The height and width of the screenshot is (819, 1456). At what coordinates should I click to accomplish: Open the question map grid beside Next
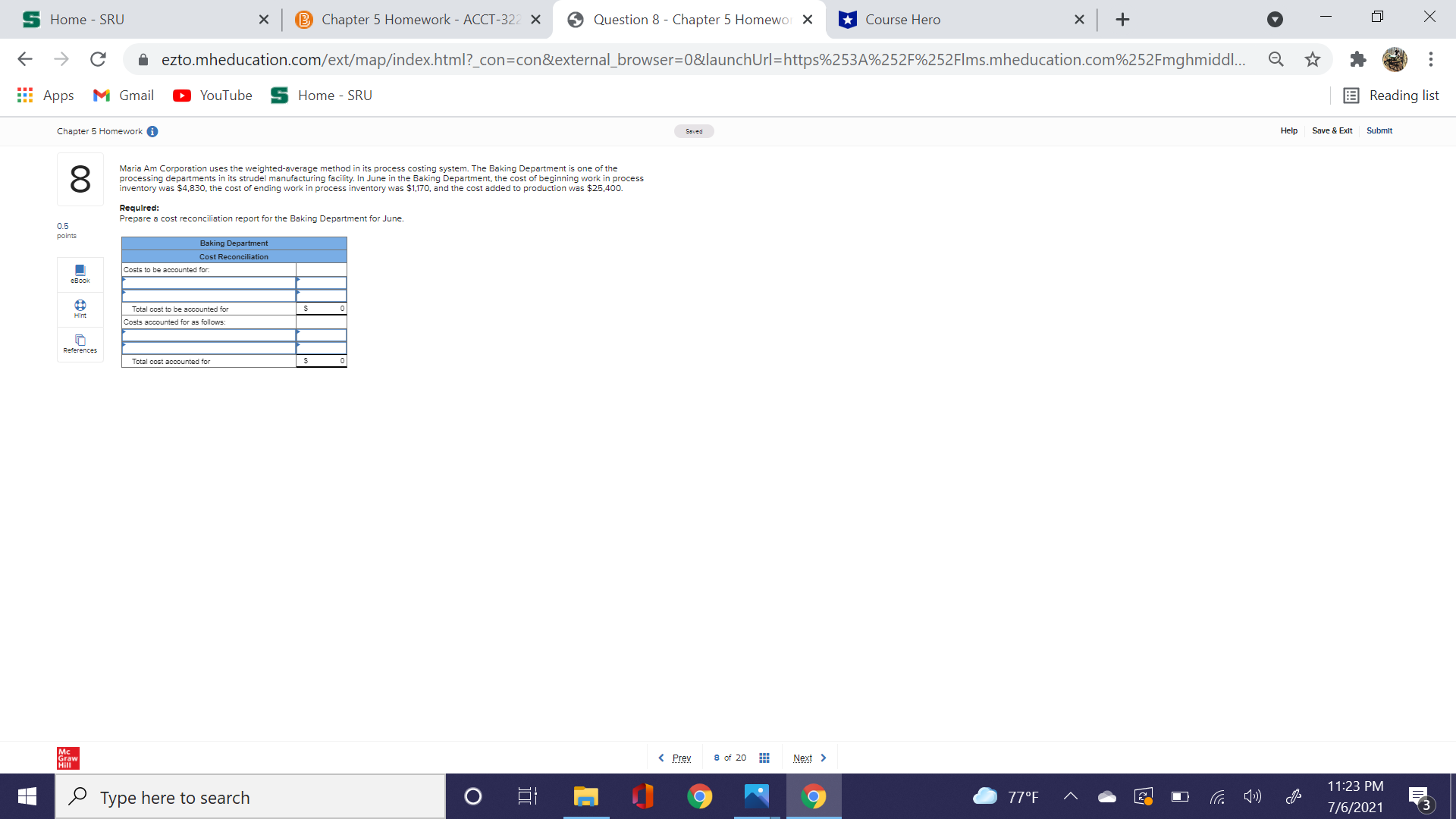(764, 757)
